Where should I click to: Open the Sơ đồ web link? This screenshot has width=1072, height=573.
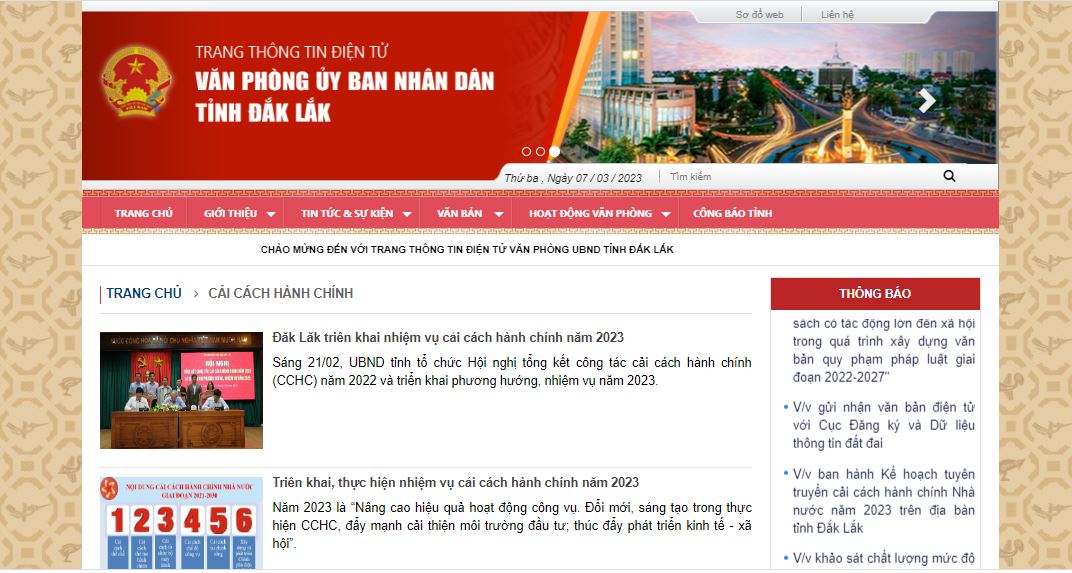click(x=759, y=15)
